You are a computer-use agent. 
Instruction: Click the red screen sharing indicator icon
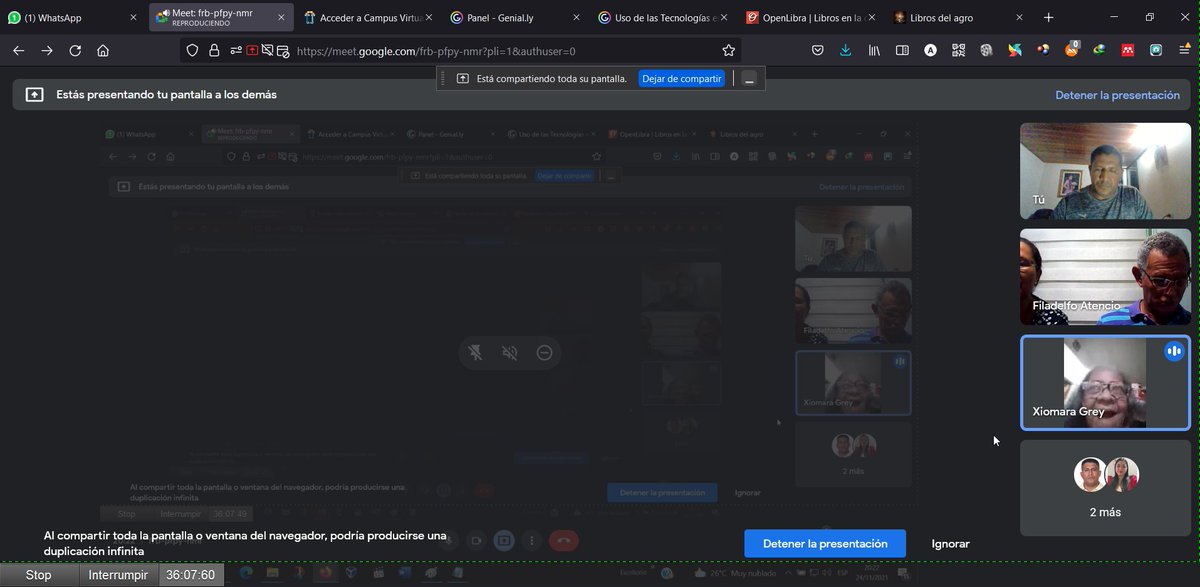point(251,51)
